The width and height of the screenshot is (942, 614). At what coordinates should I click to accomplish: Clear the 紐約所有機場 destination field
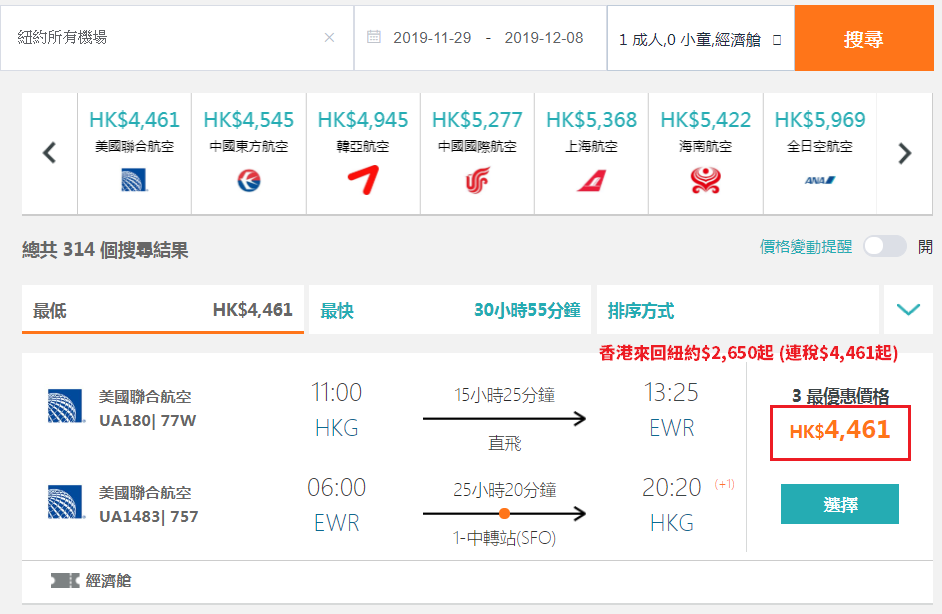[x=329, y=38]
